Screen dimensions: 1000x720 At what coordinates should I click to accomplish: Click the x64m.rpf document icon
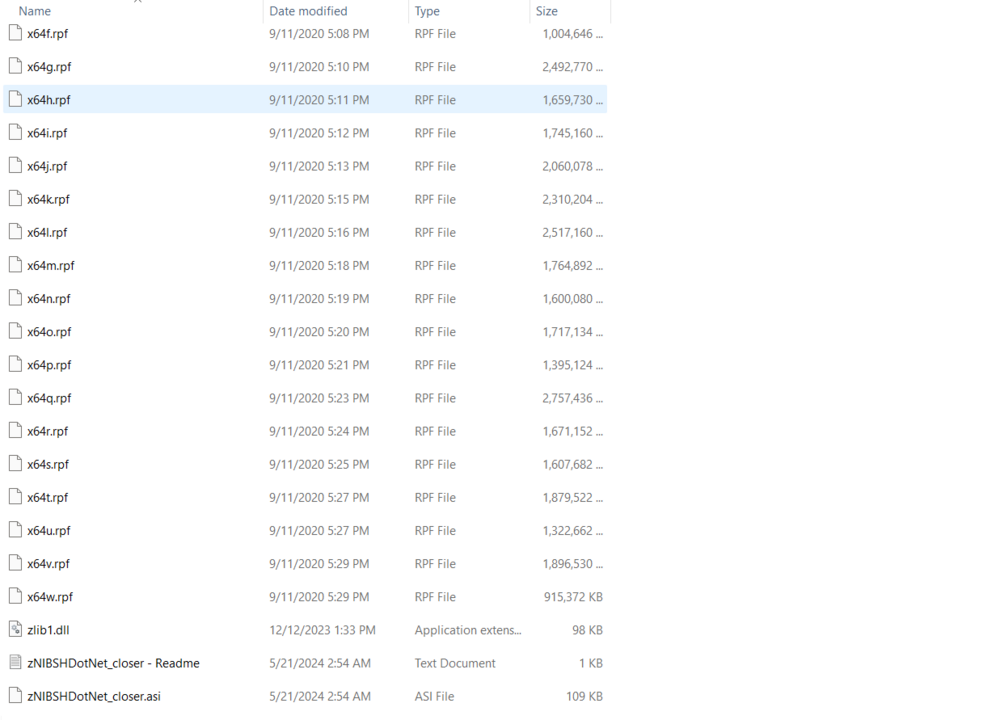point(14,265)
